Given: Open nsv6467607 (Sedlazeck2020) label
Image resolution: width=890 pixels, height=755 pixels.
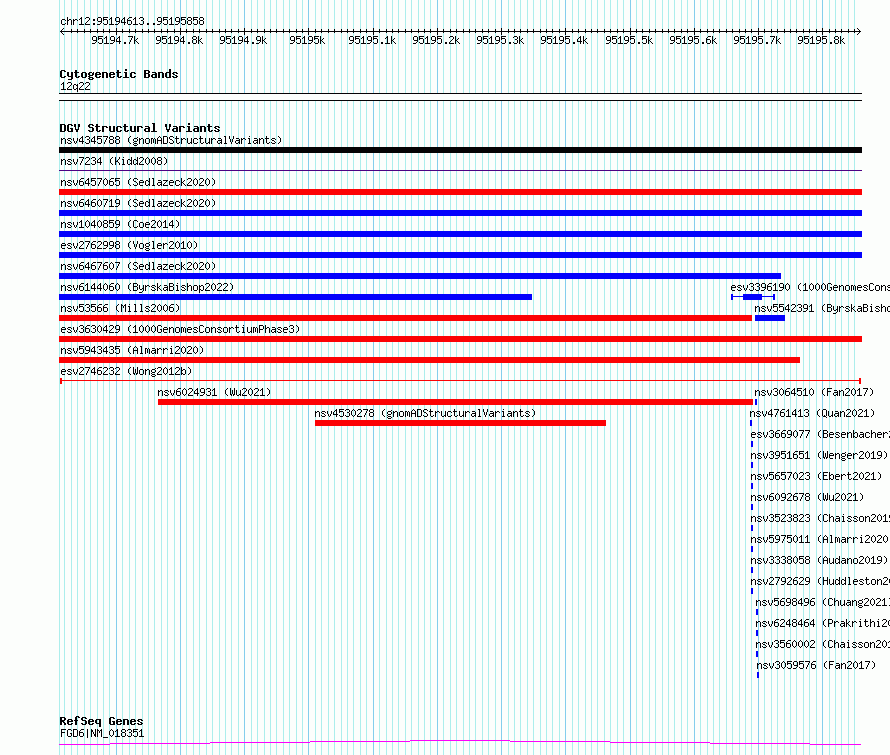Looking at the screenshot, I should 138,266.
